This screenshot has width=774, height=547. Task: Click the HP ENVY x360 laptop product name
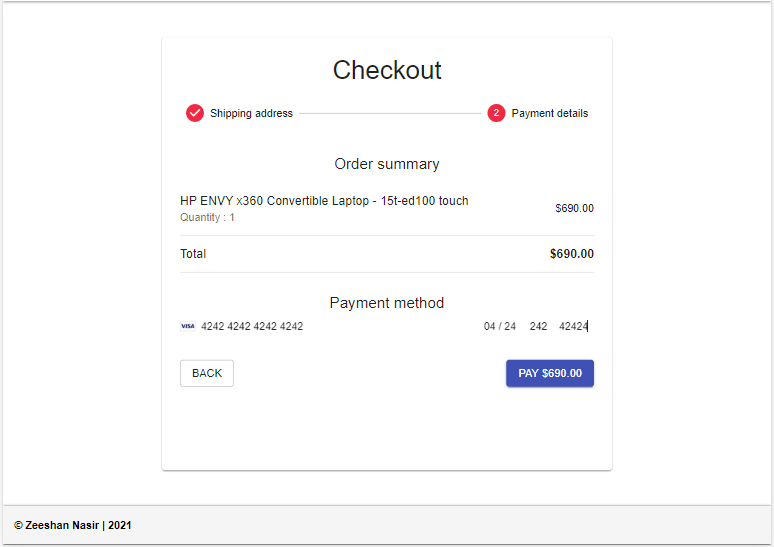(x=324, y=201)
